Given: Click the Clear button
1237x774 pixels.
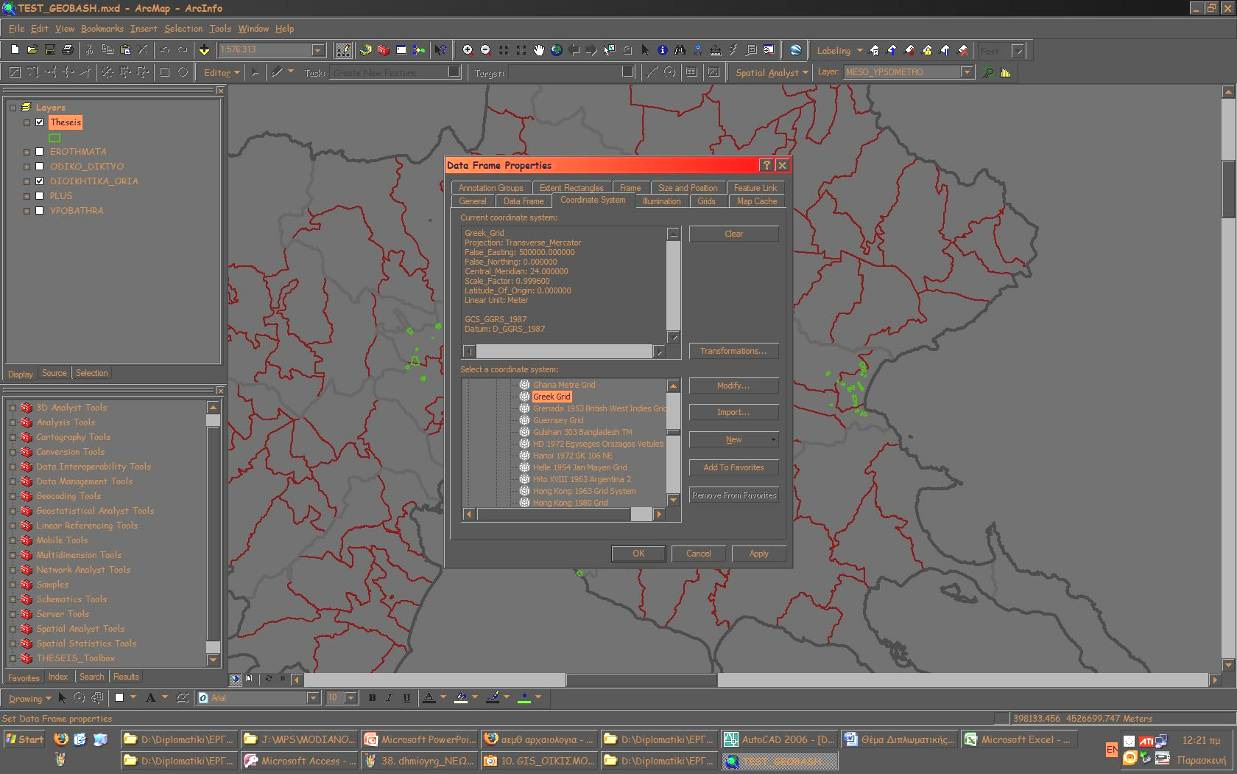Looking at the screenshot, I should pyautogui.click(x=733, y=233).
